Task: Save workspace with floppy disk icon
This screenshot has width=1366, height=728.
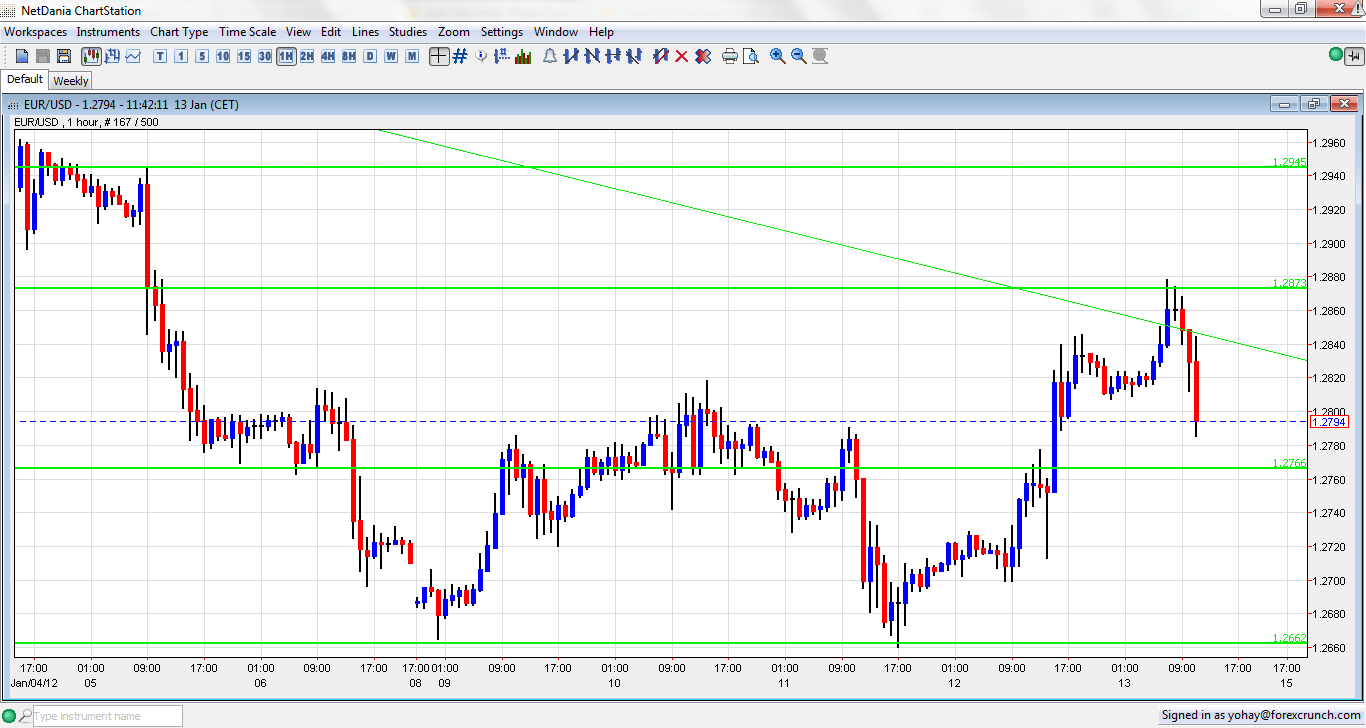Action: [63, 56]
